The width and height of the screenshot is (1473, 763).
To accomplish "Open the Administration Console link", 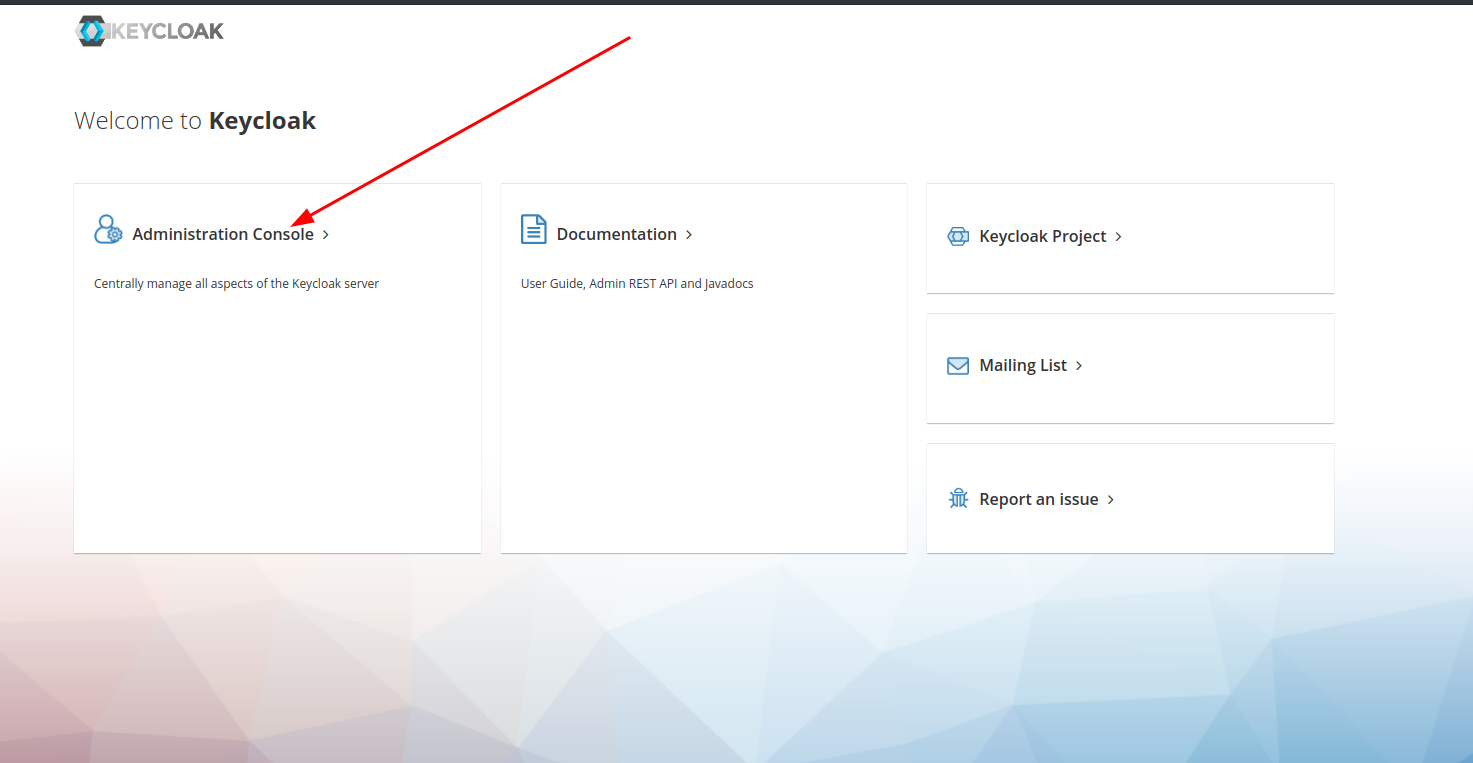I will pyautogui.click(x=223, y=234).
